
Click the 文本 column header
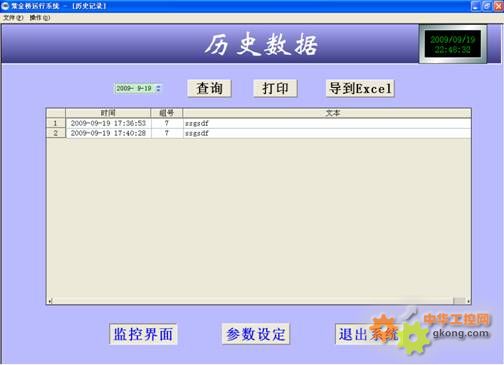pyautogui.click(x=327, y=113)
